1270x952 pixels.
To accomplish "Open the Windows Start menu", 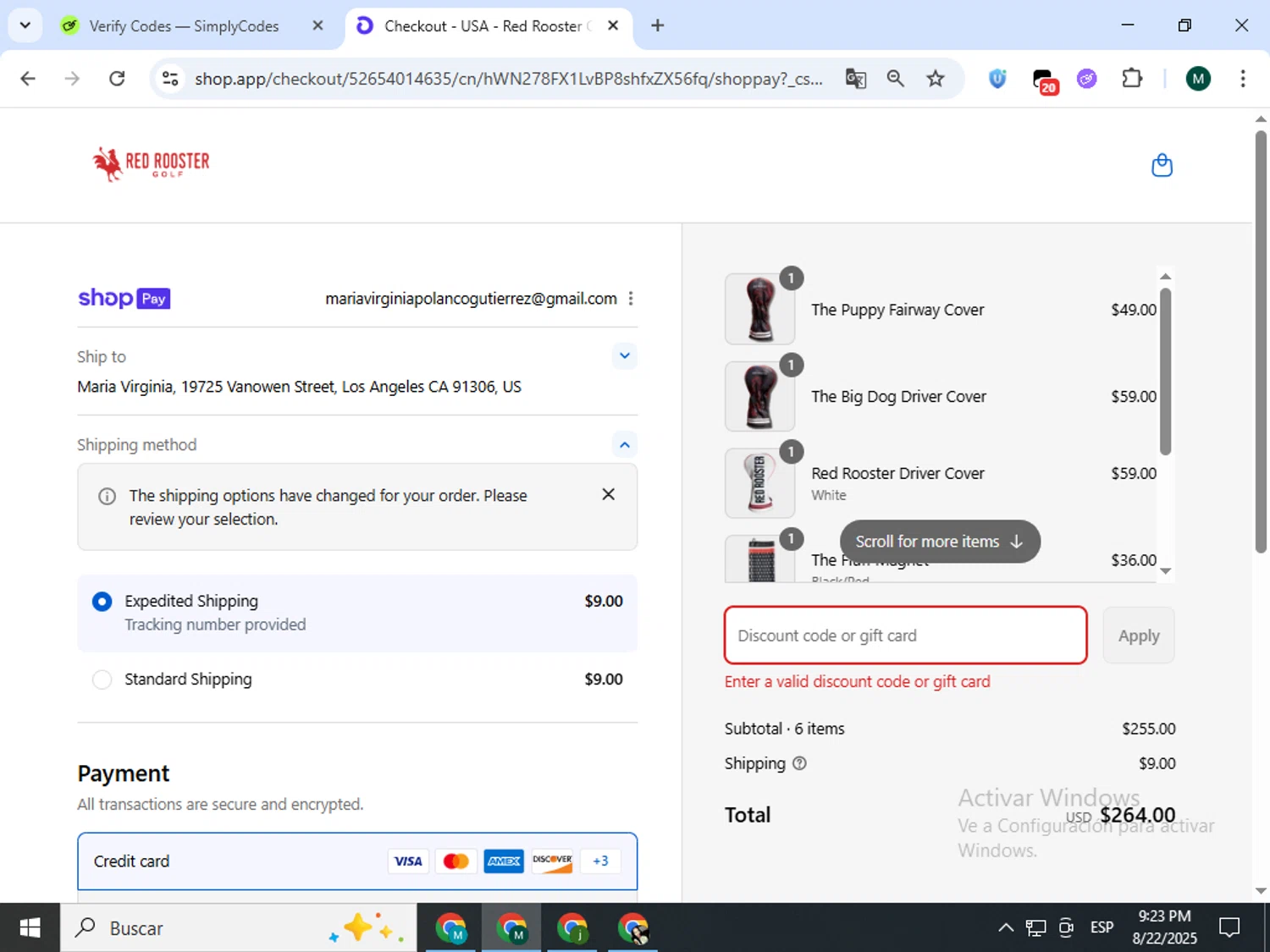I will coord(30,928).
